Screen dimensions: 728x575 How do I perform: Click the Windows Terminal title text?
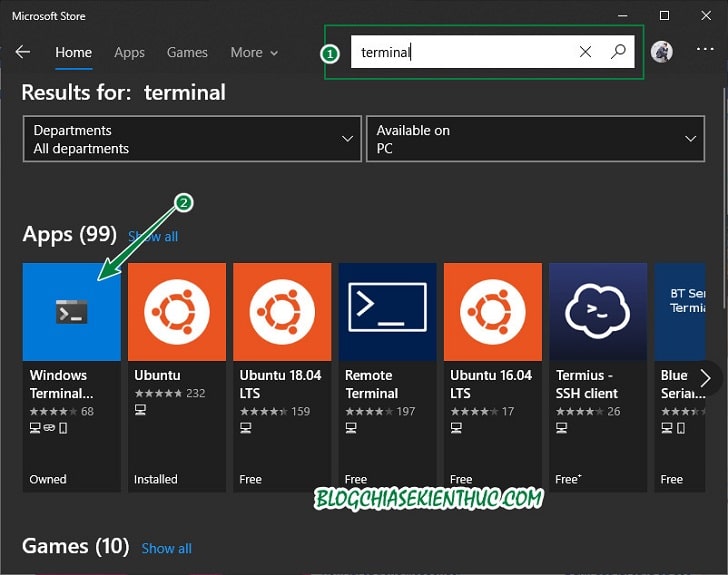click(61, 384)
